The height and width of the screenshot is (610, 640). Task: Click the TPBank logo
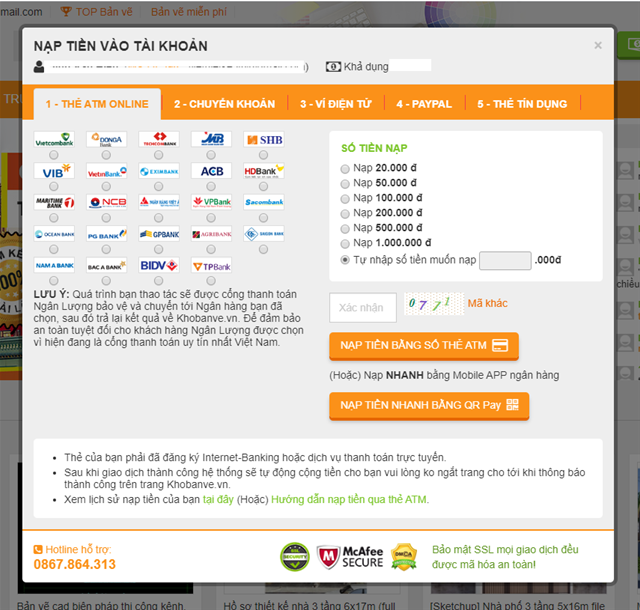click(211, 265)
